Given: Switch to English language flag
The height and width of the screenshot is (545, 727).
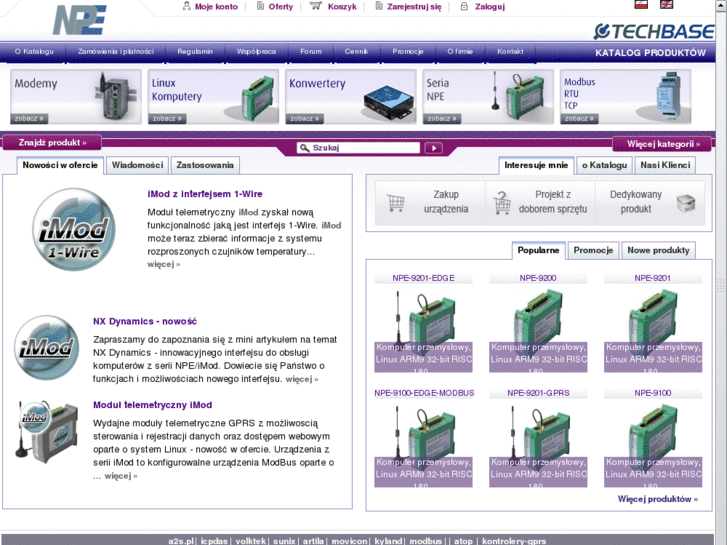Looking at the screenshot, I should pyautogui.click(x=667, y=5).
